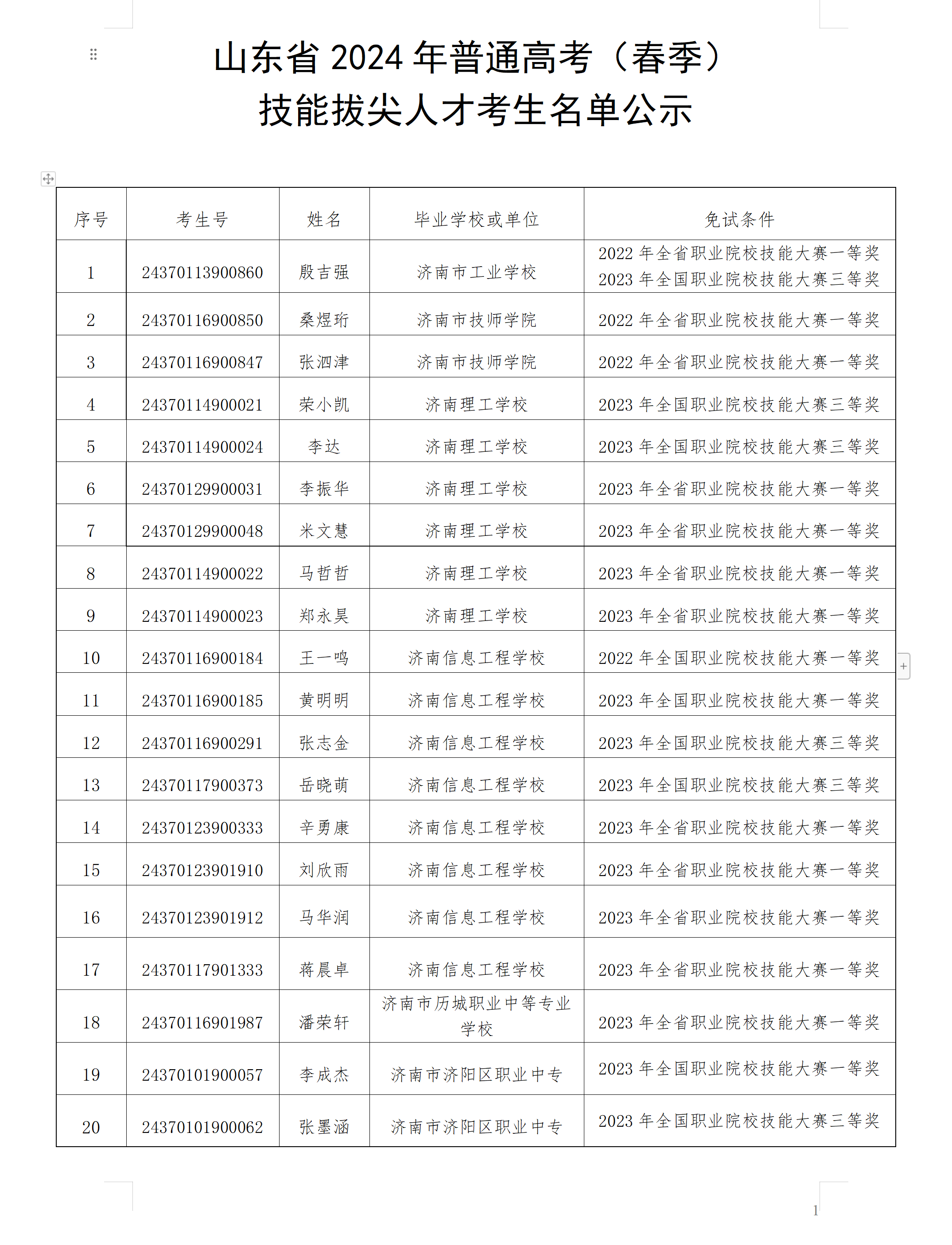Screen dimensions: 952x1245
Task: Click exam number 24370113900860
Action: tap(202, 272)
